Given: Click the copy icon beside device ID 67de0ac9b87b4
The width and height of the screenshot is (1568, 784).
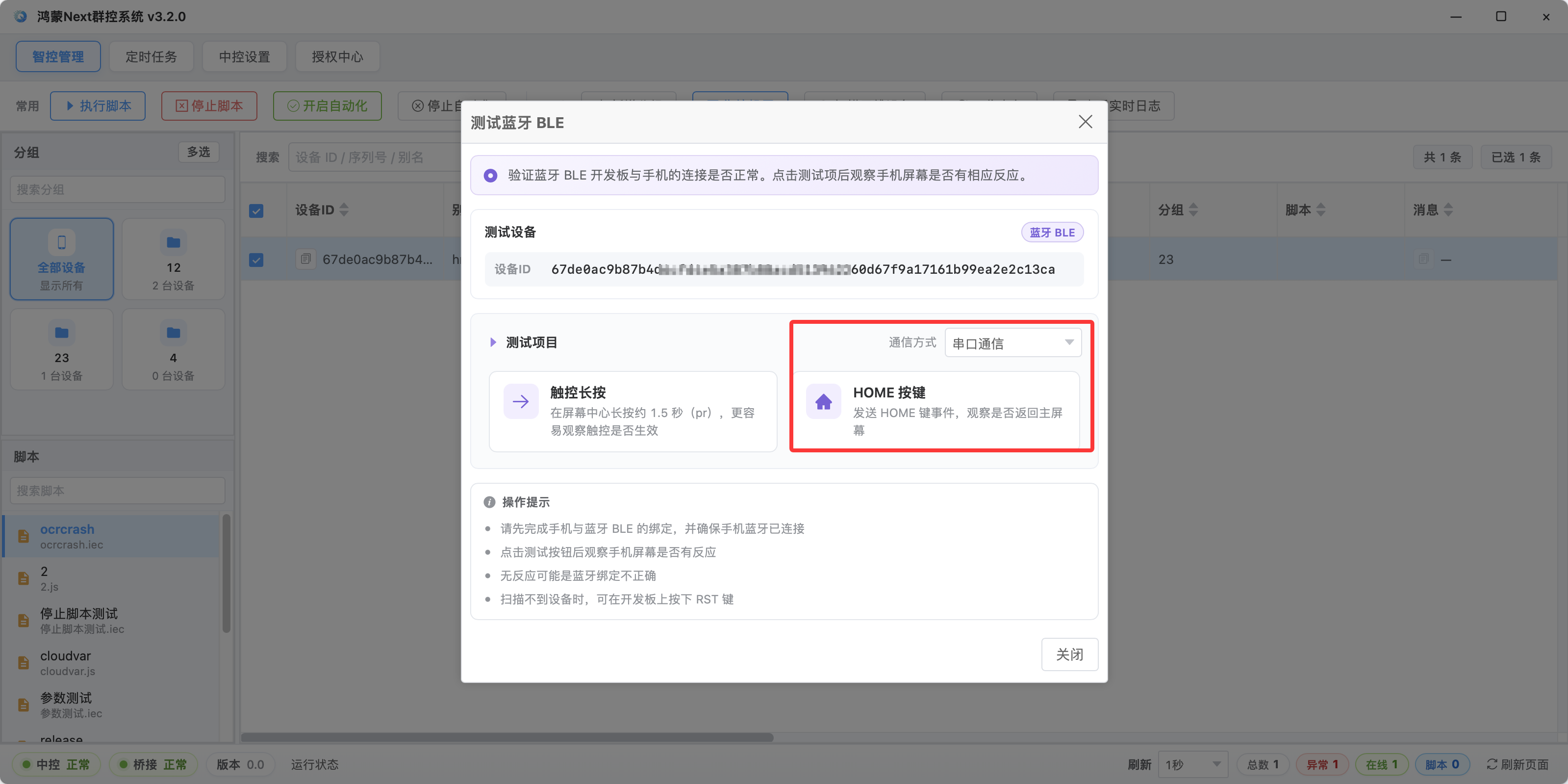Looking at the screenshot, I should pyautogui.click(x=305, y=260).
